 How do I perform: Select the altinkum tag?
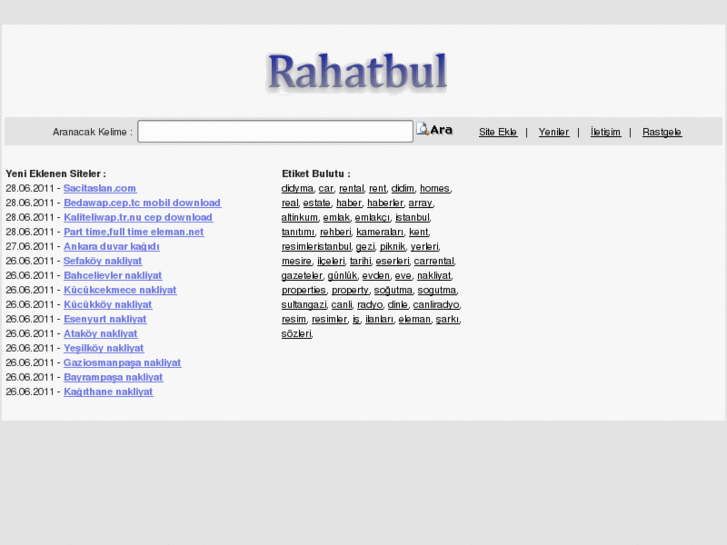click(300, 218)
